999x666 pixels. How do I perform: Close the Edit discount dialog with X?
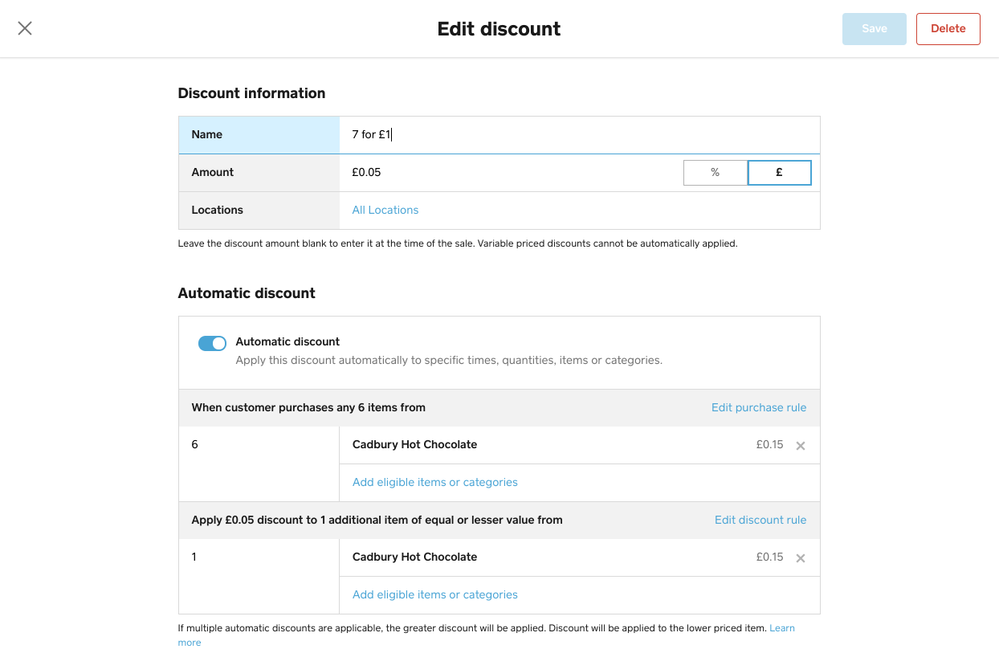click(25, 29)
